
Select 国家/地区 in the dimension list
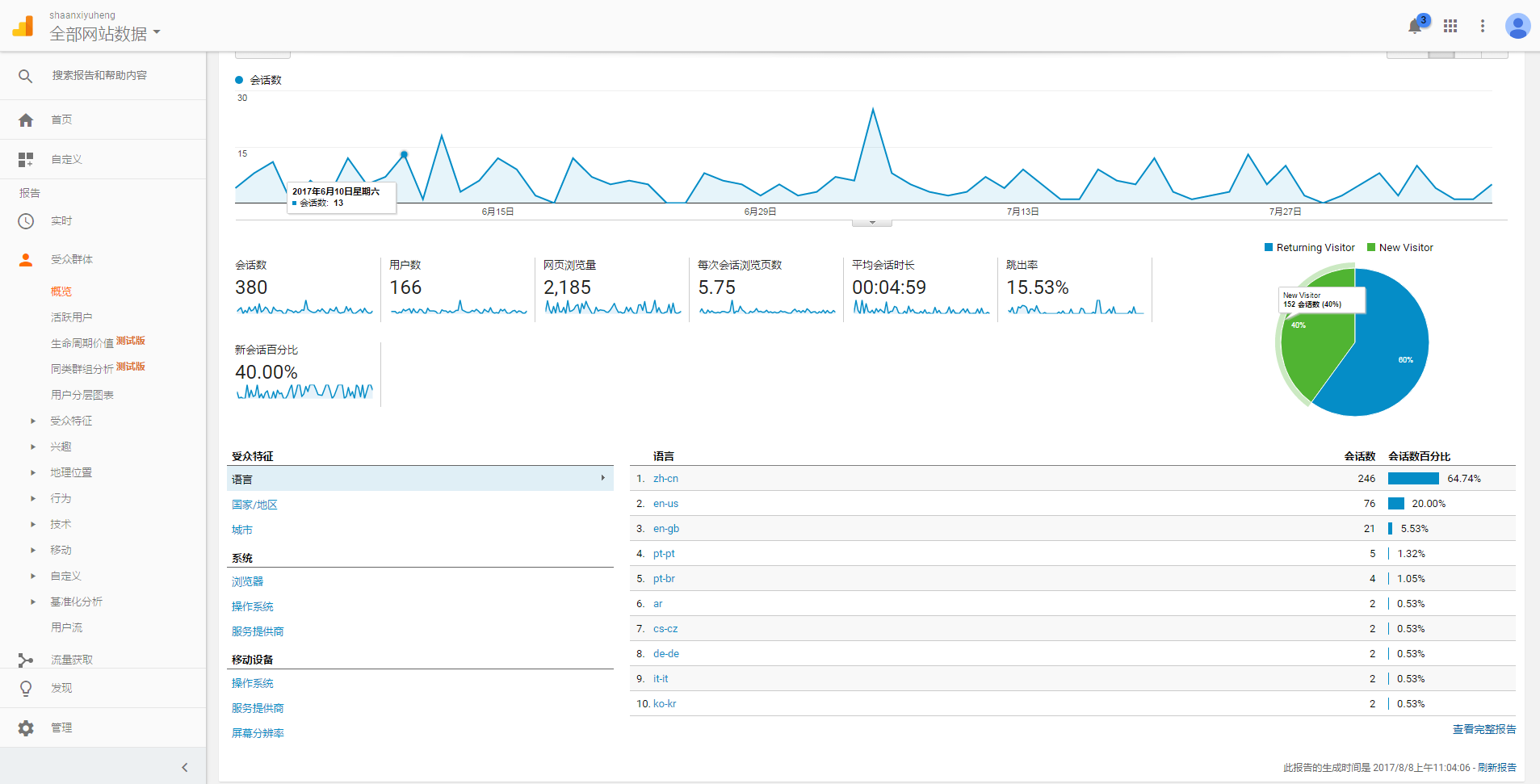pos(254,505)
